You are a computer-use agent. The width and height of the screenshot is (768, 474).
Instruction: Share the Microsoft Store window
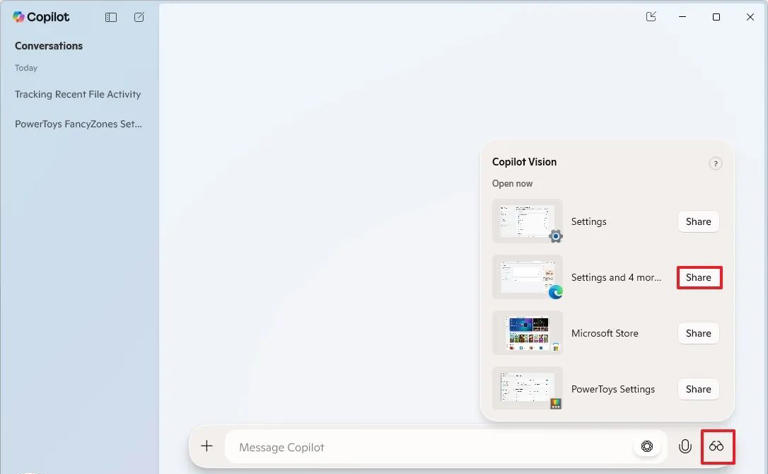coord(698,333)
